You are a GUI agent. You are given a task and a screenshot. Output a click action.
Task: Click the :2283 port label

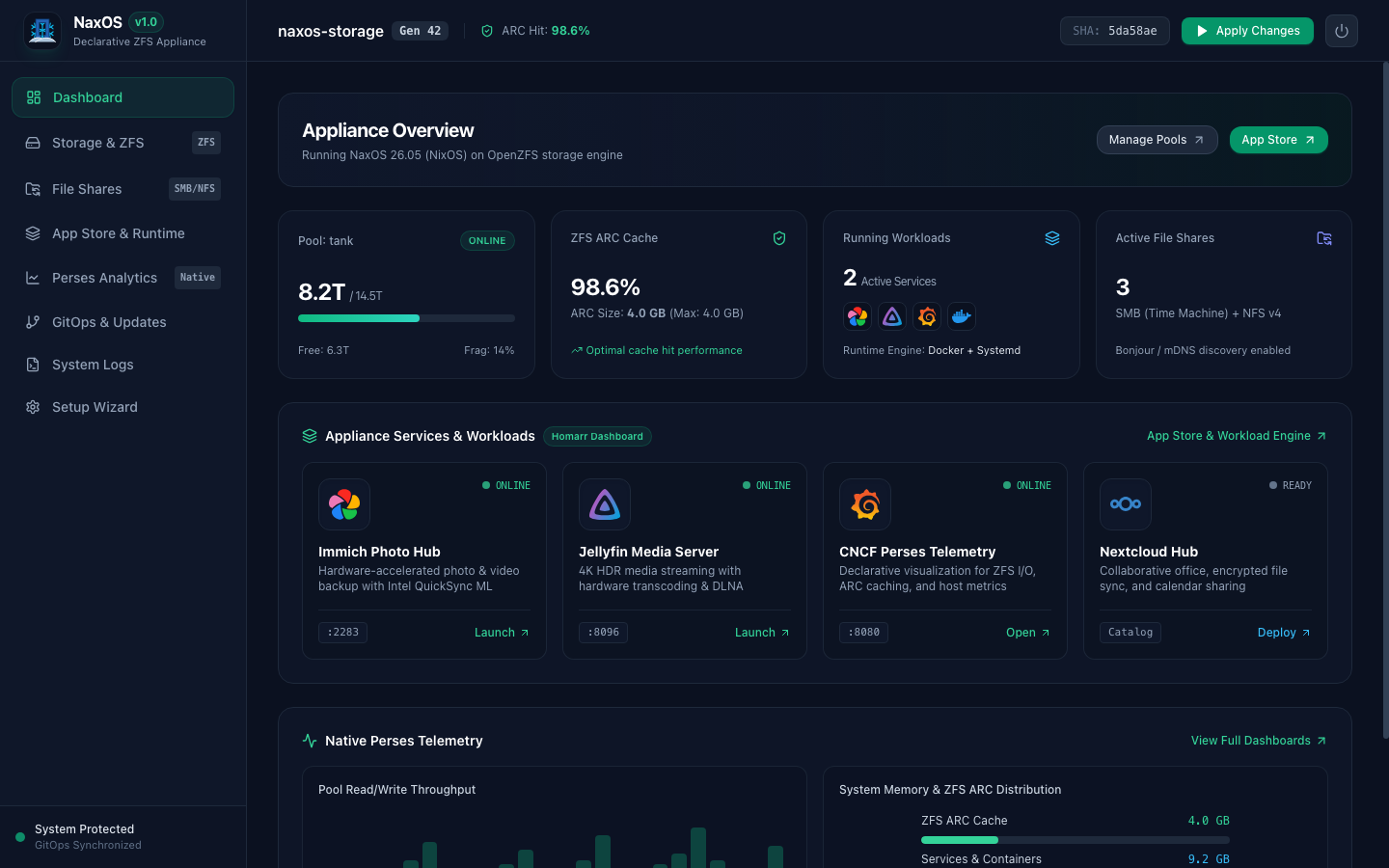(342, 633)
